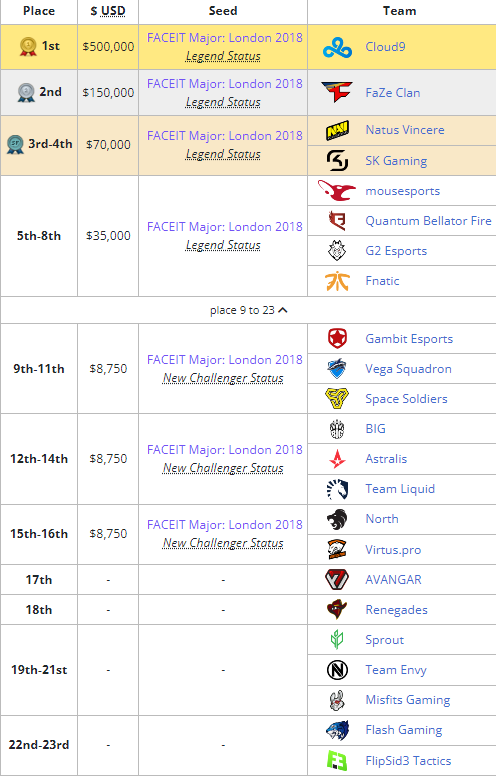This screenshot has width=496, height=778.
Task: Open FACEIT Major: London 2018 link in 1st row
Action: [225, 38]
